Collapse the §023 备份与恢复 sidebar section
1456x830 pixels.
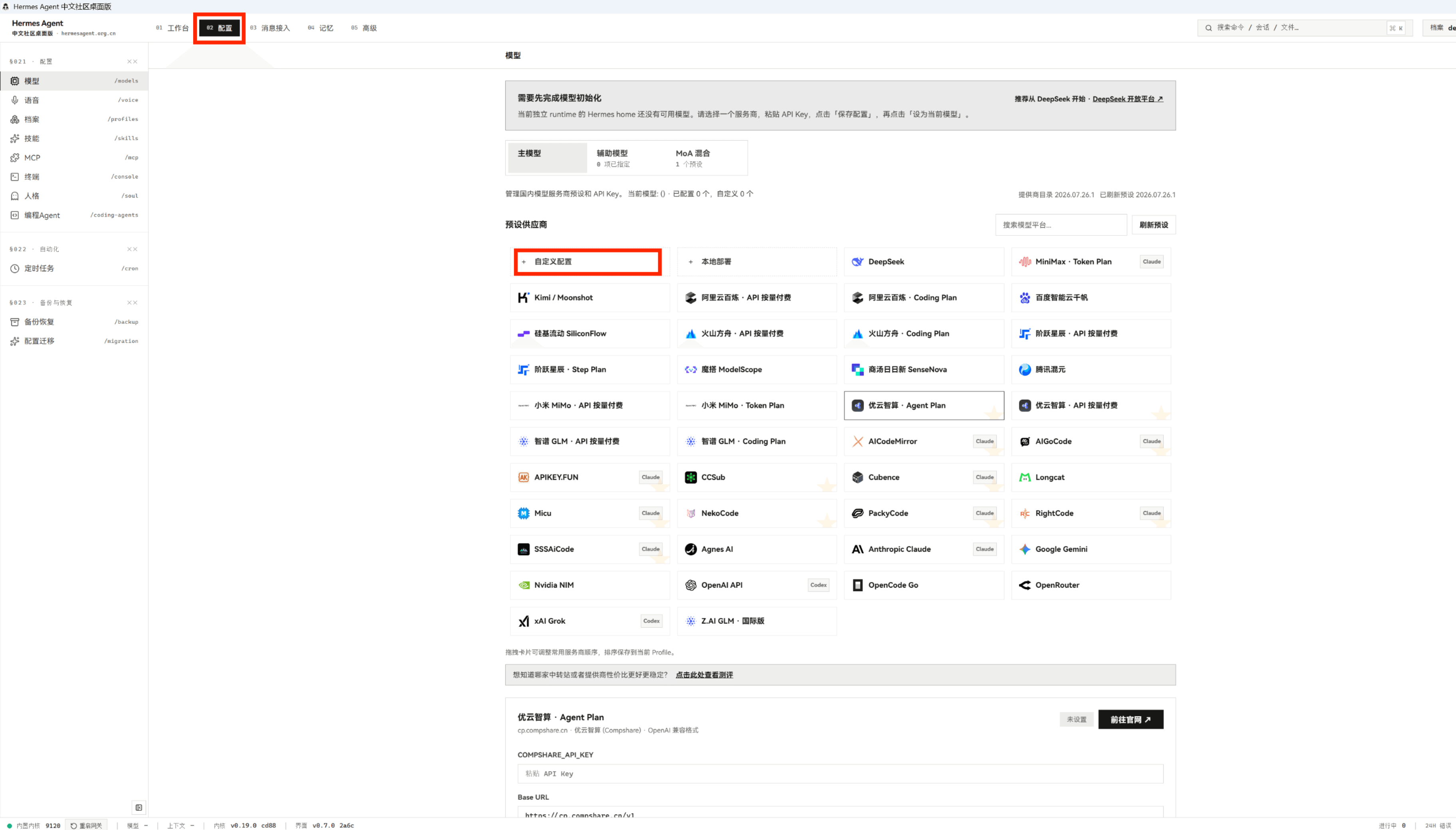132,303
